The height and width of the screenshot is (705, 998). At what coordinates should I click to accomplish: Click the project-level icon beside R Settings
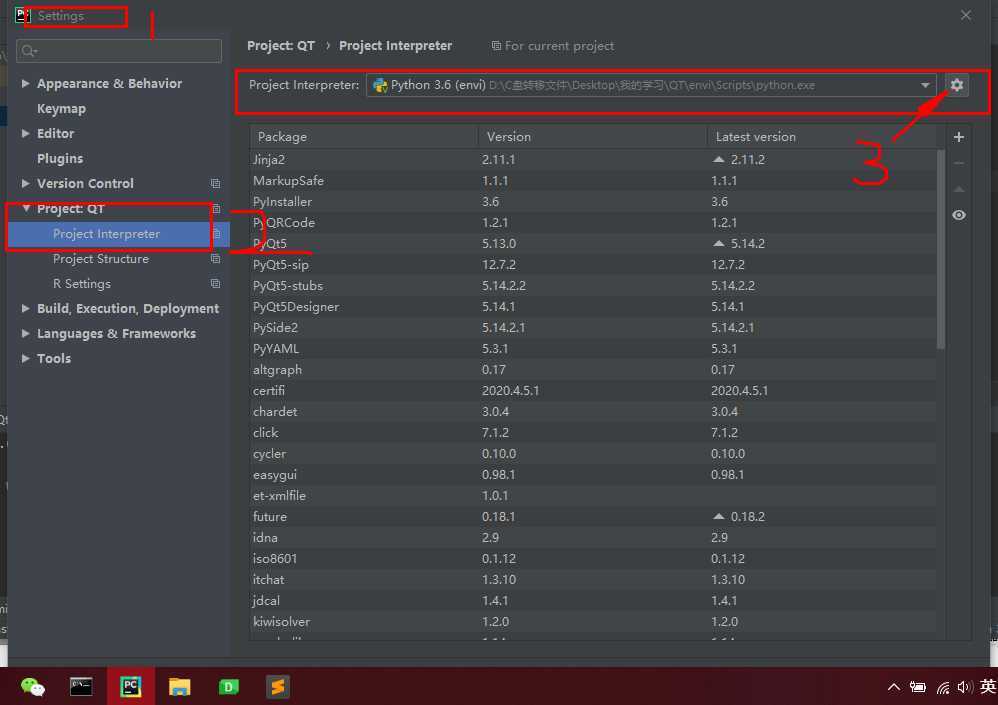215,283
